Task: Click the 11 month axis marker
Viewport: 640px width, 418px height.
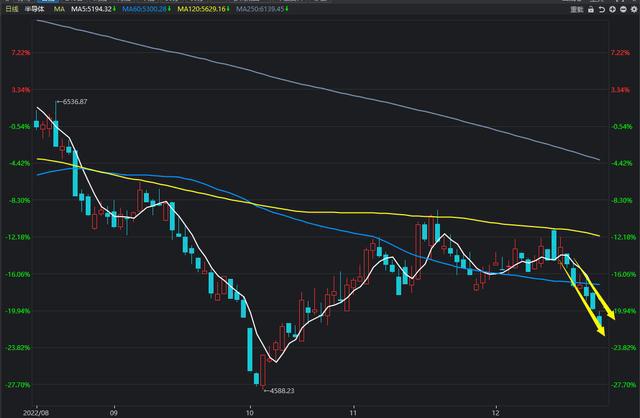Action: (353, 412)
